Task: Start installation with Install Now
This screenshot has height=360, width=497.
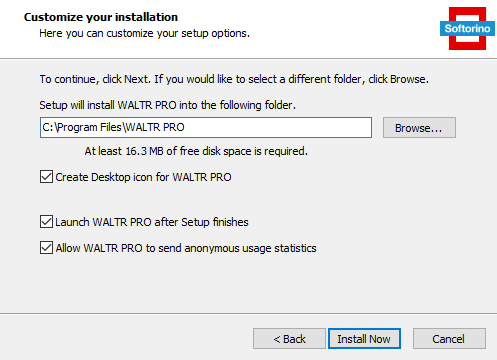Action: tap(364, 339)
